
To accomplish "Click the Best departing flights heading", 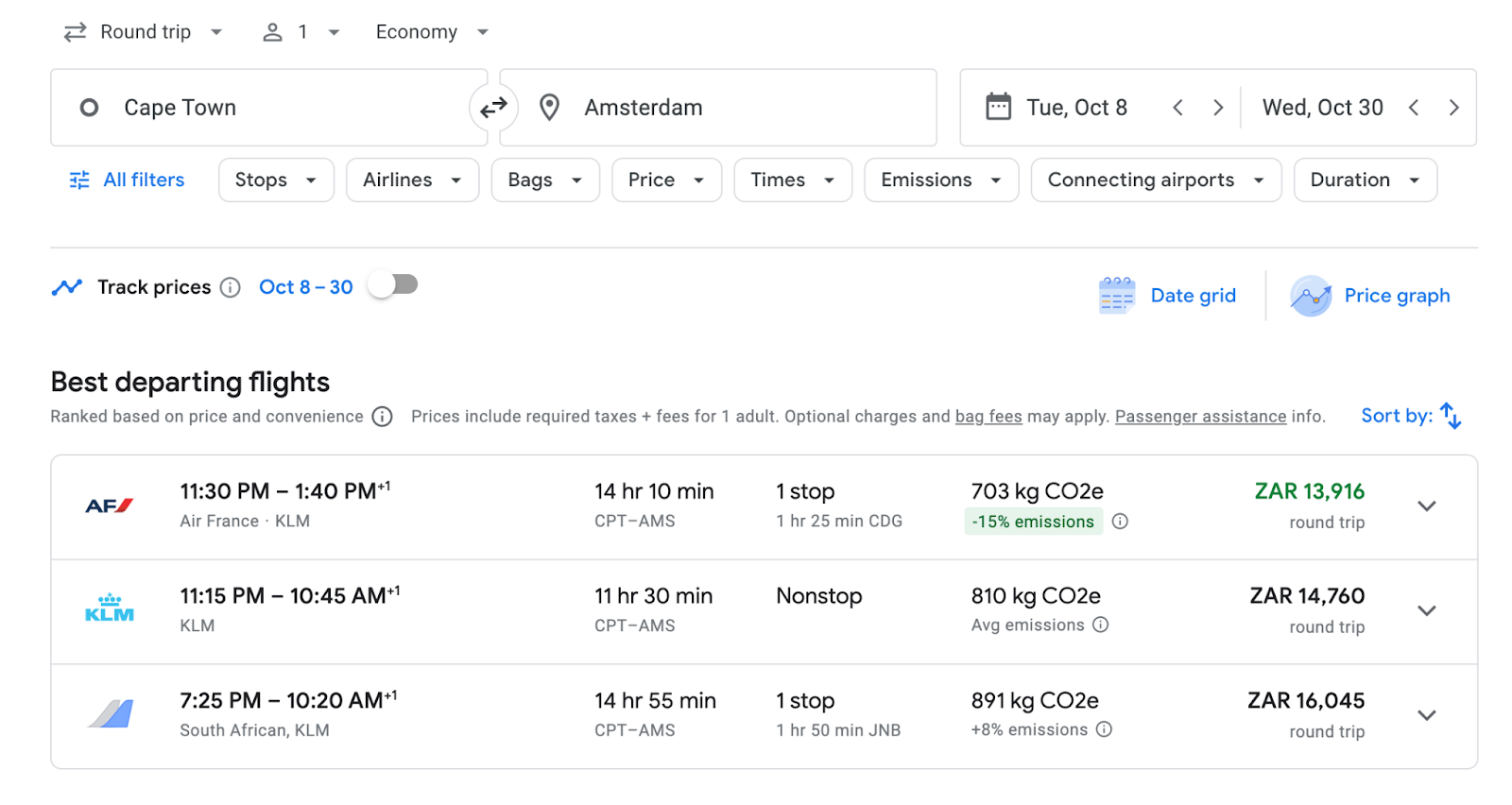I will 190,382.
